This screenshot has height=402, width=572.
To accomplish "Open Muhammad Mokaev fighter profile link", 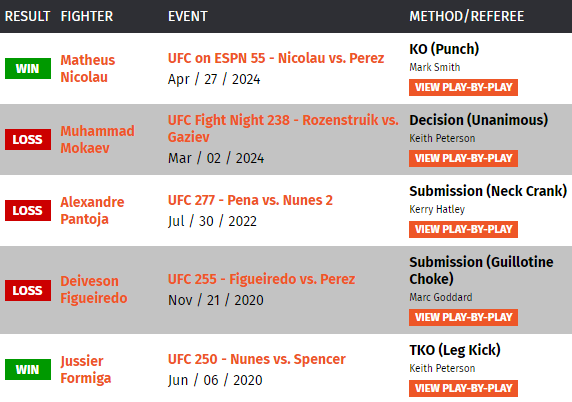I will (x=97, y=139).
